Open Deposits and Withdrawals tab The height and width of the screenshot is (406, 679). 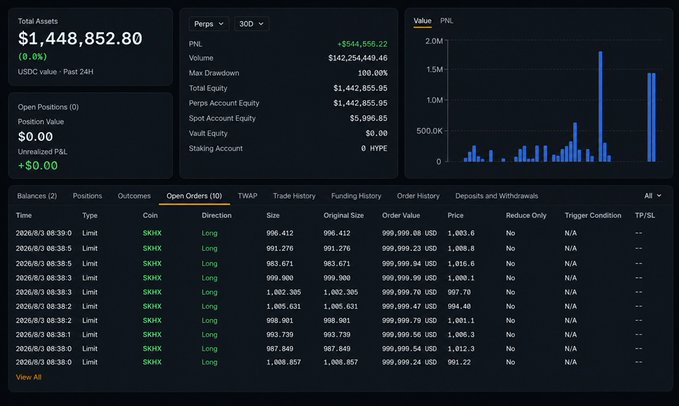click(x=496, y=196)
